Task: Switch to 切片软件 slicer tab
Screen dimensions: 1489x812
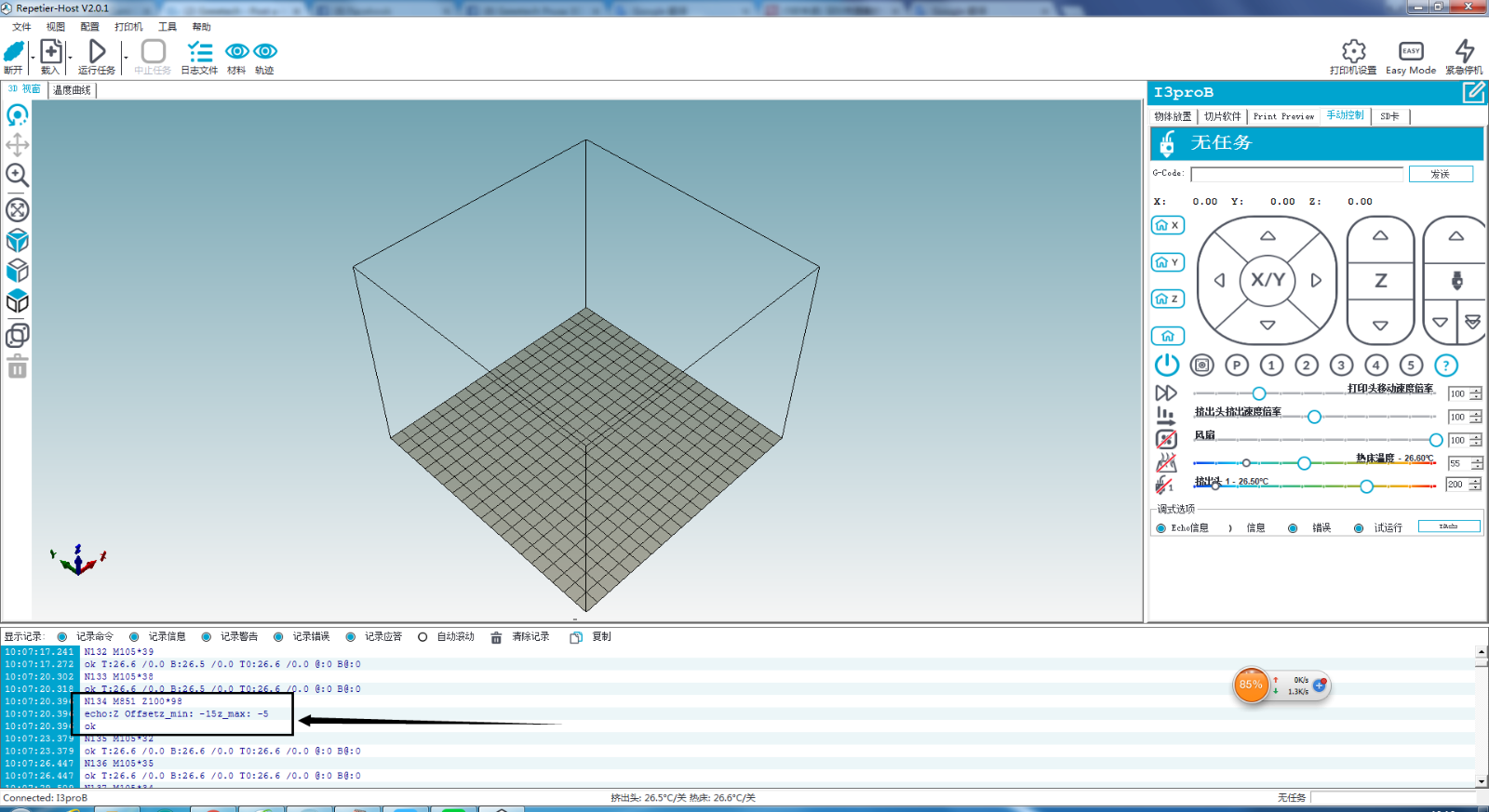Action: [x=1222, y=116]
